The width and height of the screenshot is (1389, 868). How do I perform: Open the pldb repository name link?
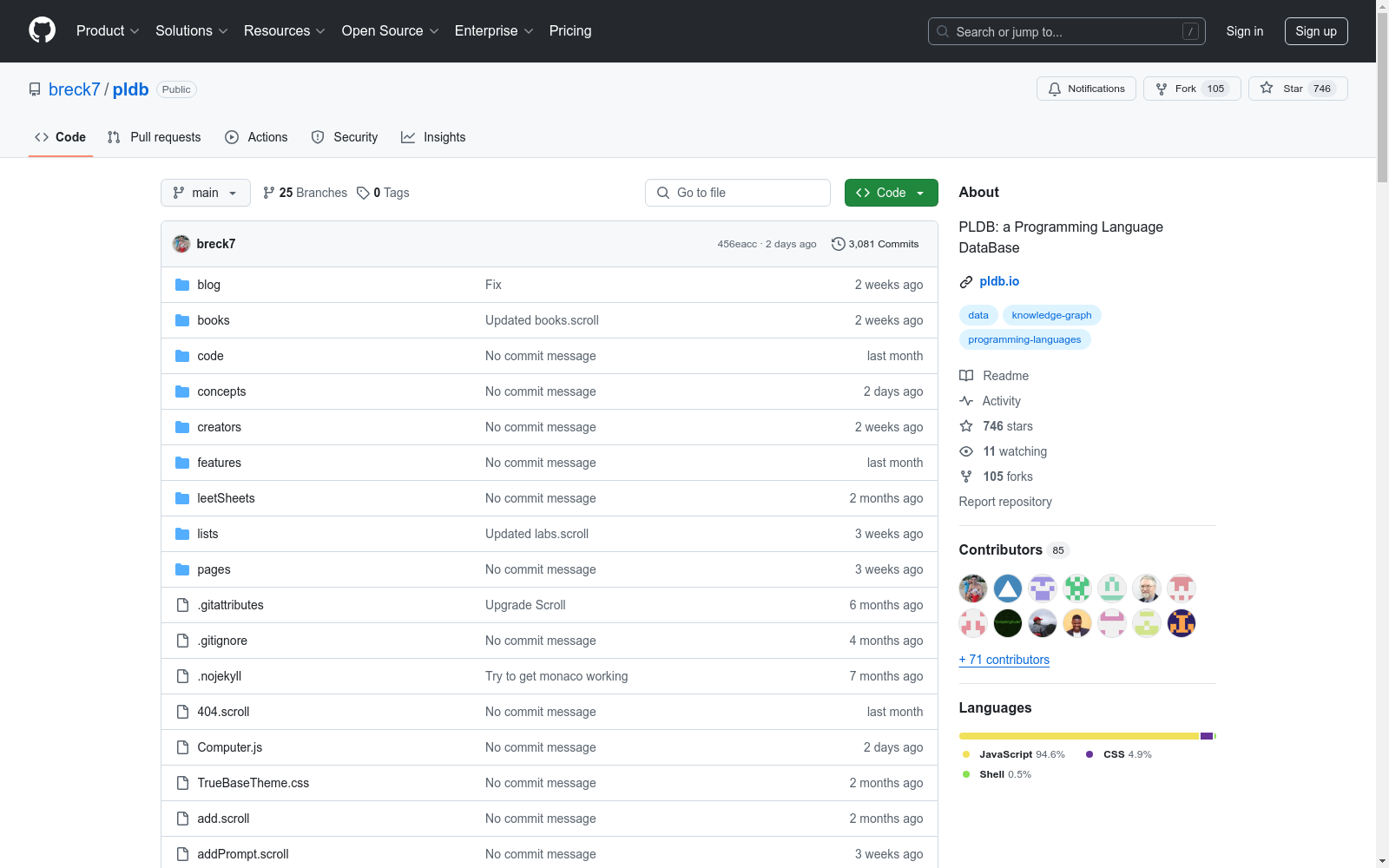[x=131, y=89]
